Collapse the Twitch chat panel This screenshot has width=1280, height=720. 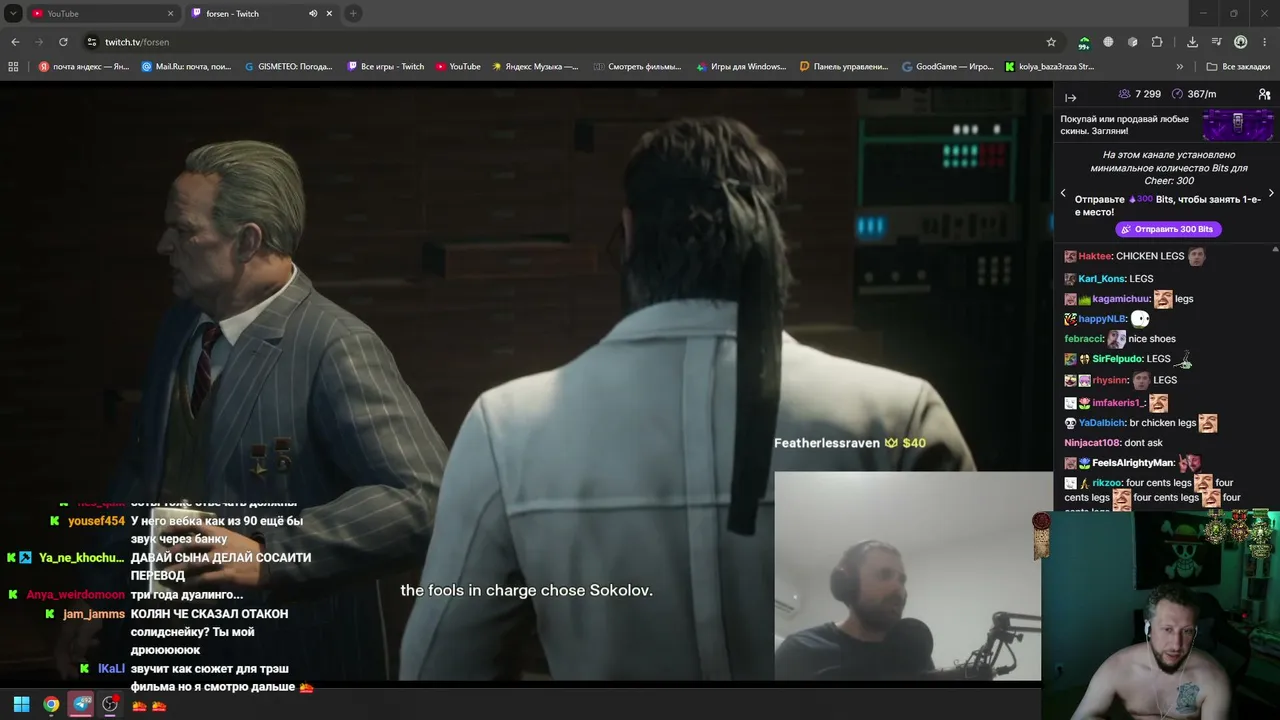click(x=1070, y=97)
